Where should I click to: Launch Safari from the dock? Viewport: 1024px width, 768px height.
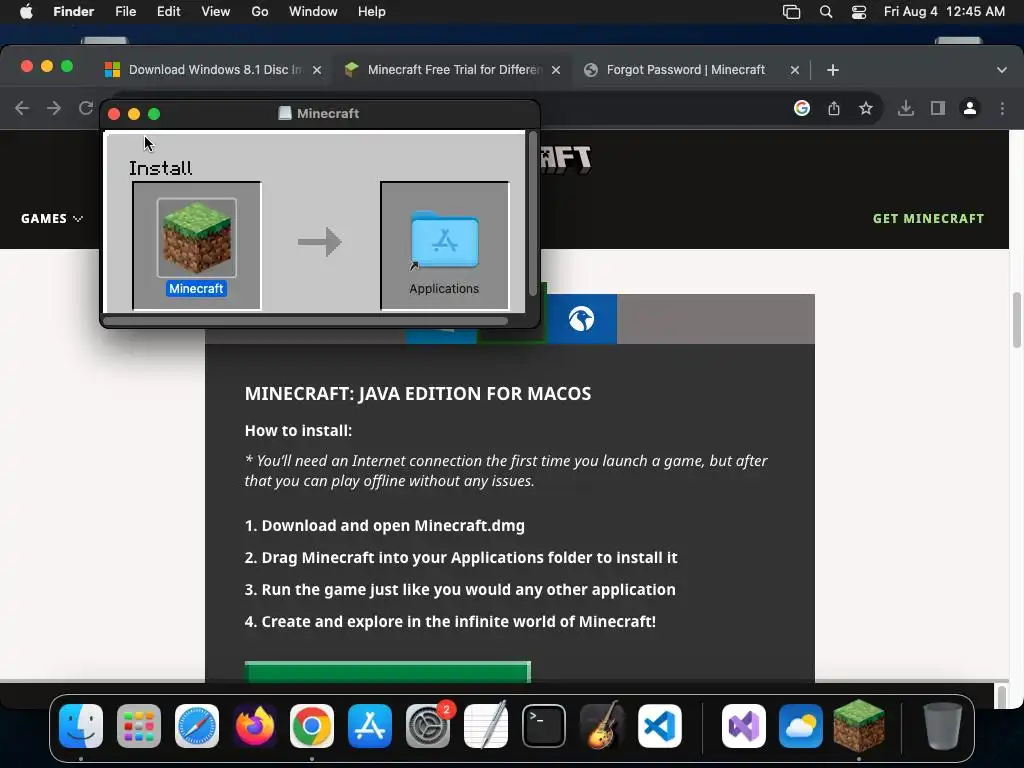[x=197, y=726]
